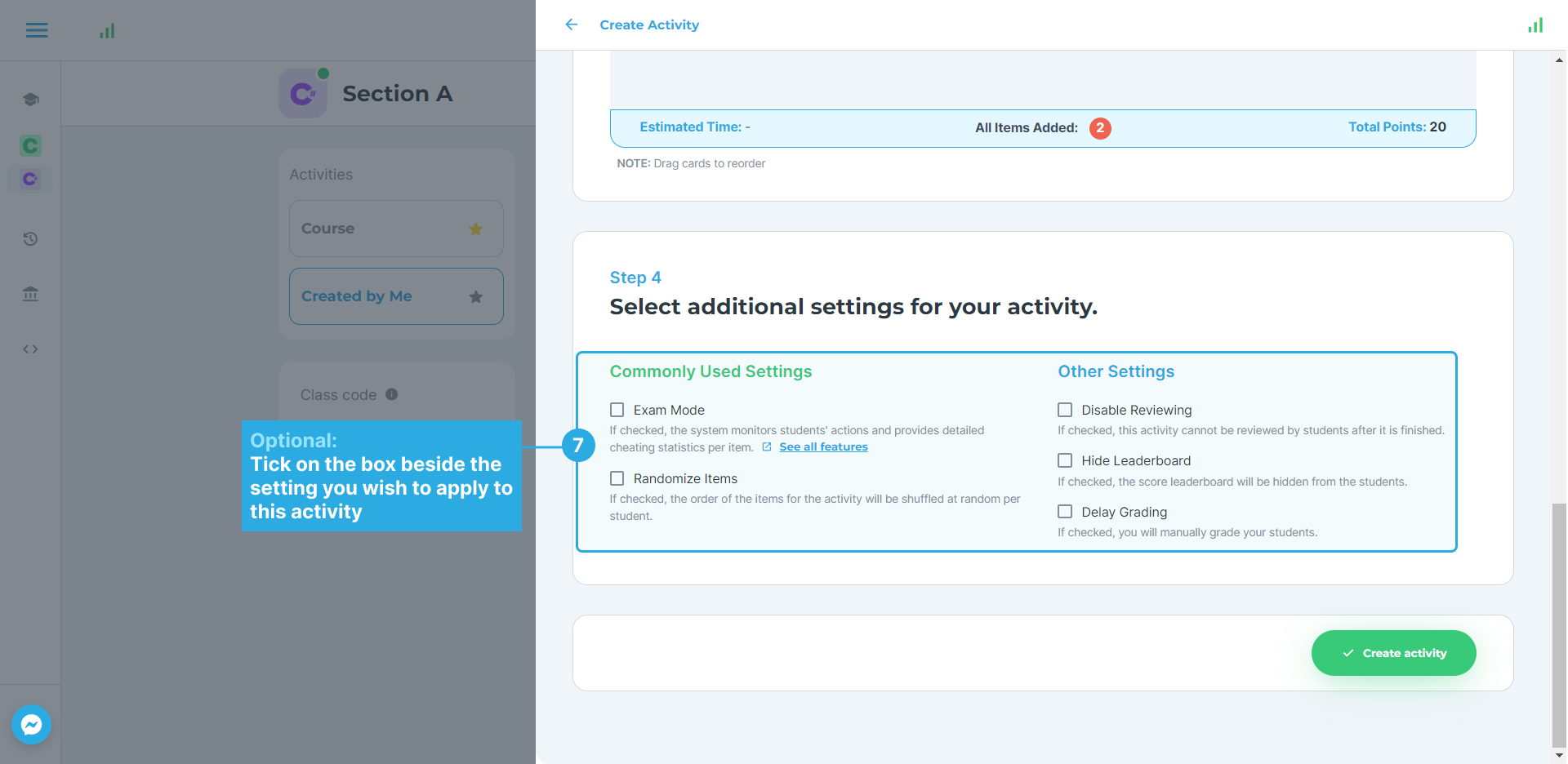
Task: Open the code brackets sidebar icon
Action: coord(31,349)
